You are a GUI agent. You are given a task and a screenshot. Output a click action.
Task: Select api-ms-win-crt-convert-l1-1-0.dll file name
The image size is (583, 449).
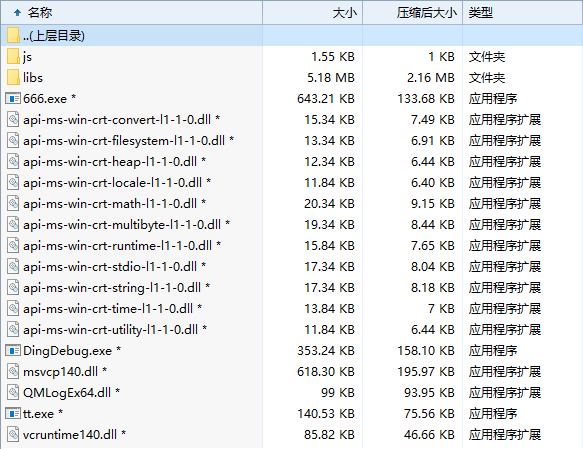[x=117, y=120]
